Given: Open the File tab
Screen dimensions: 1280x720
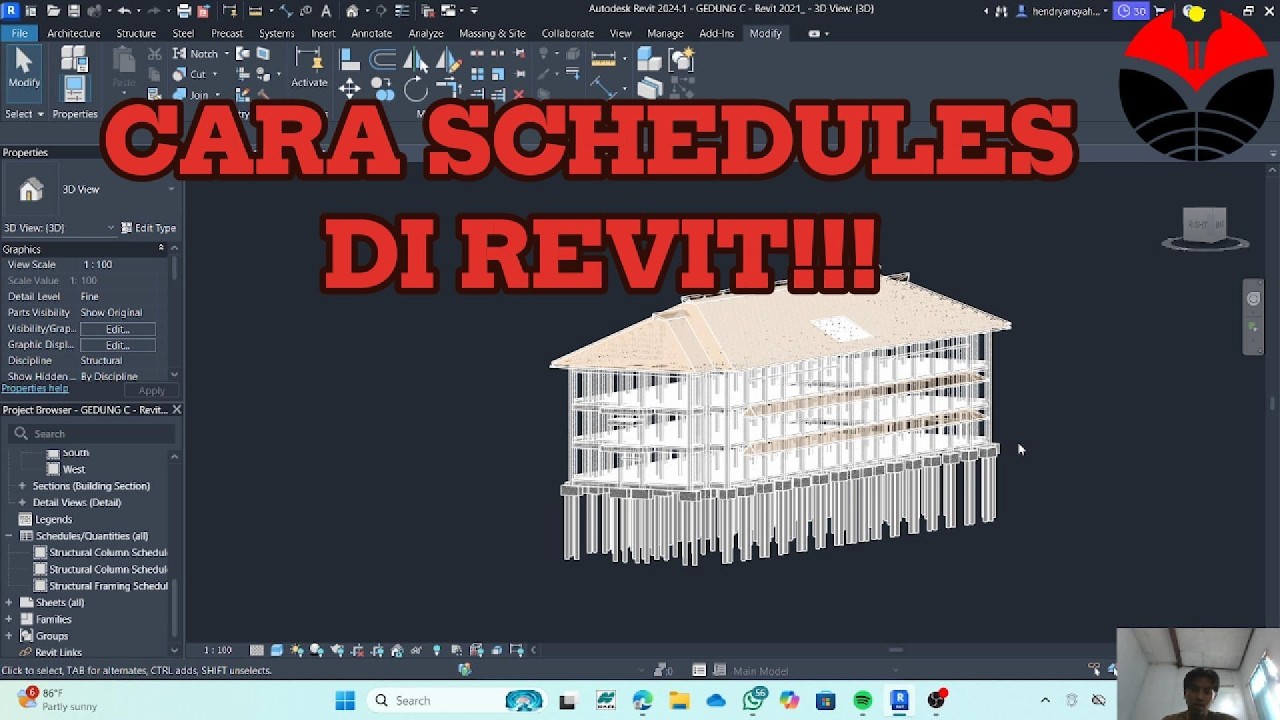Looking at the screenshot, I should (x=19, y=33).
